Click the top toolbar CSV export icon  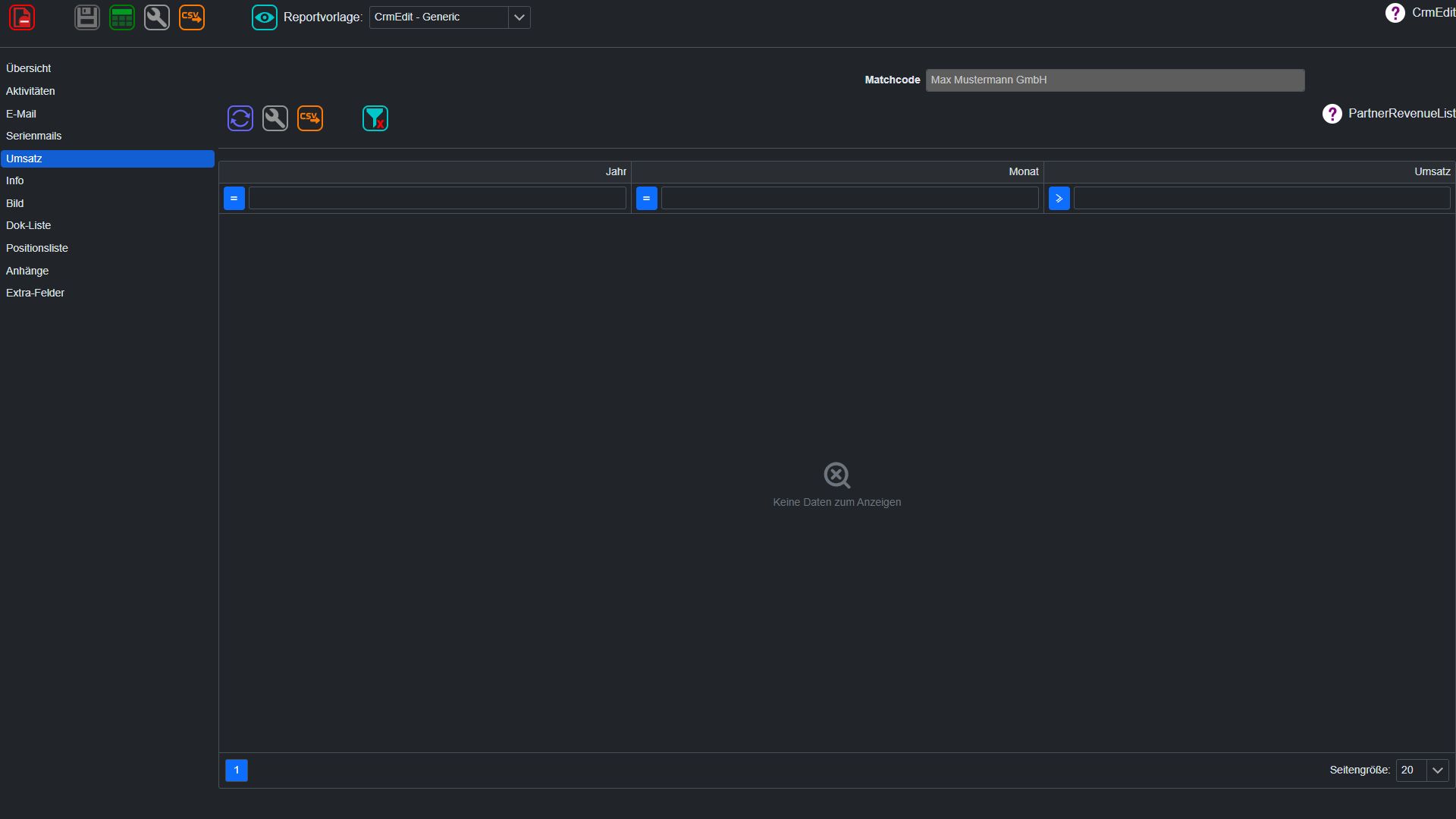[192, 17]
